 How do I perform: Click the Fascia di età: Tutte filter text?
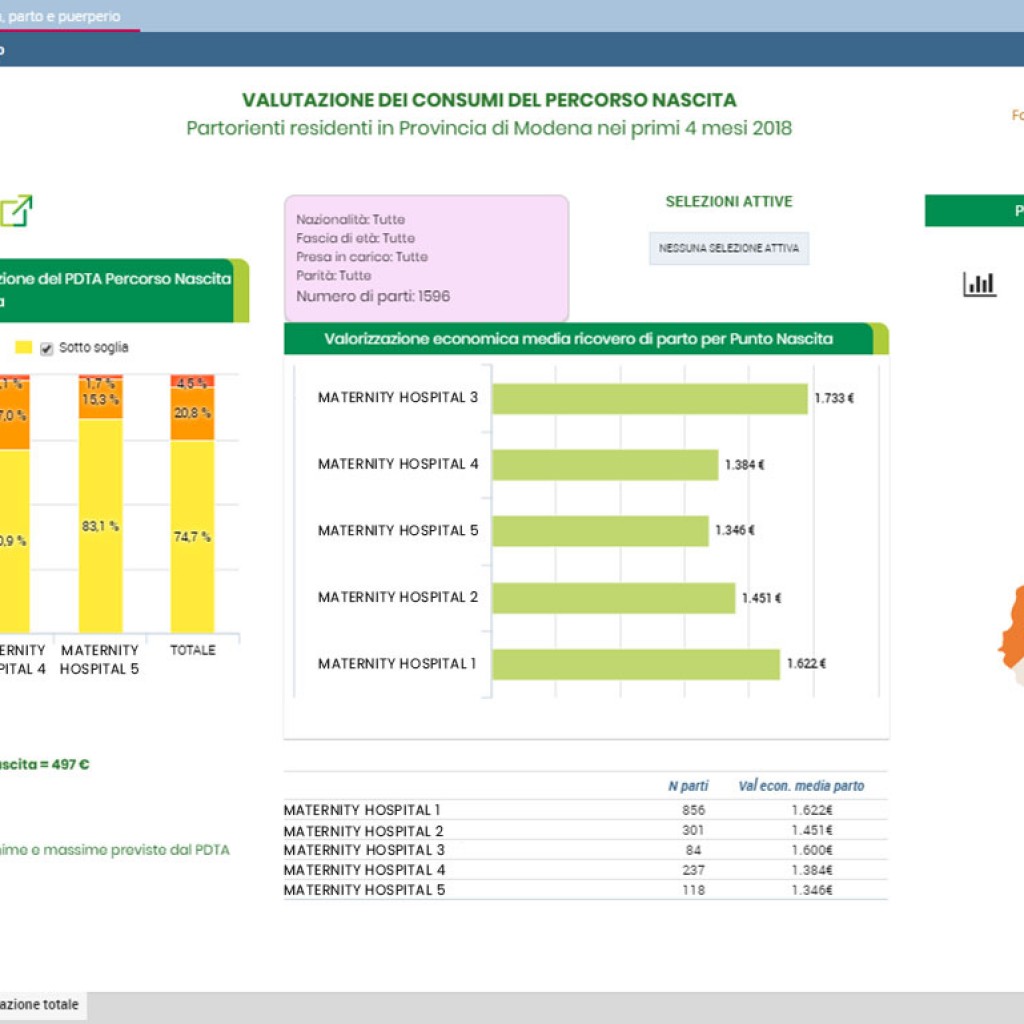tap(355, 238)
